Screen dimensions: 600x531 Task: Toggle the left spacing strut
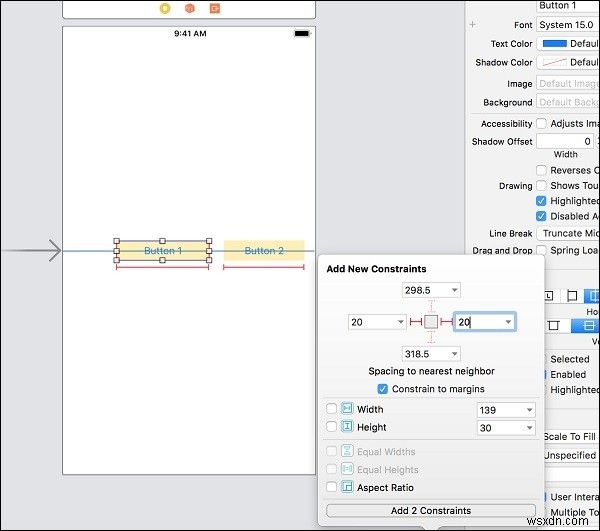tap(416, 322)
